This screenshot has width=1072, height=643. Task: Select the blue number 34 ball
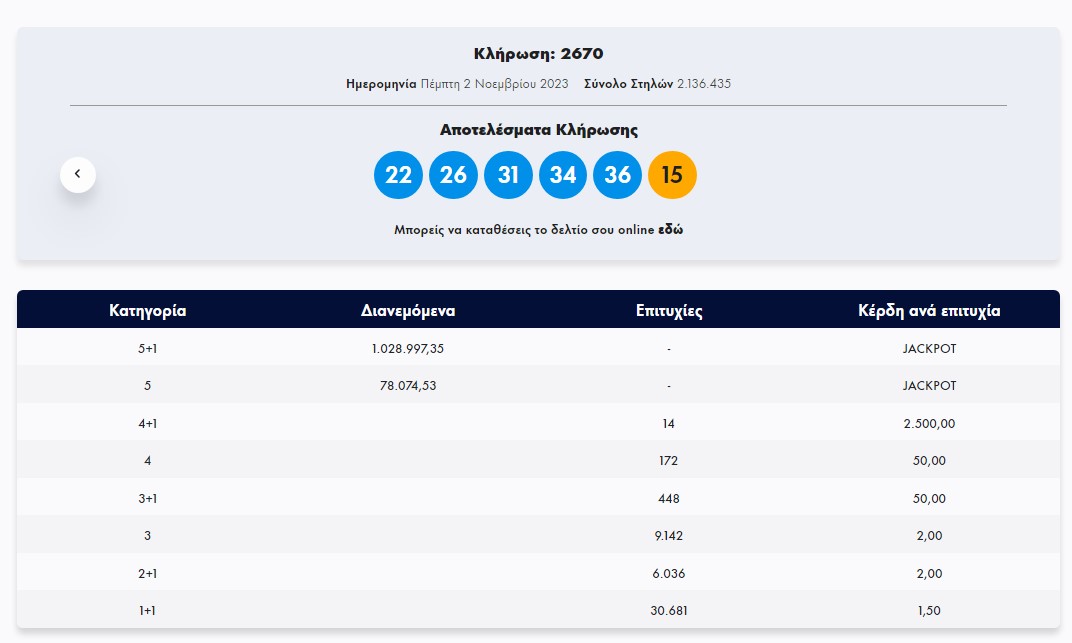pos(563,175)
